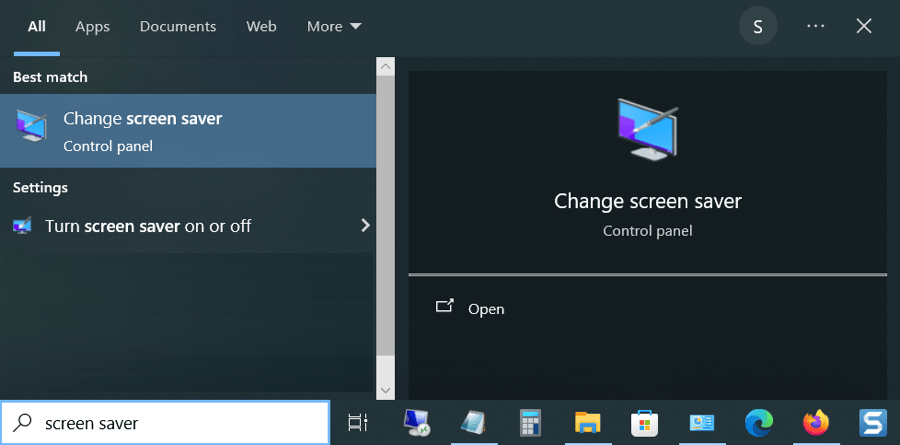
Task: Launch Calculator from the taskbar
Action: pyautogui.click(x=530, y=424)
